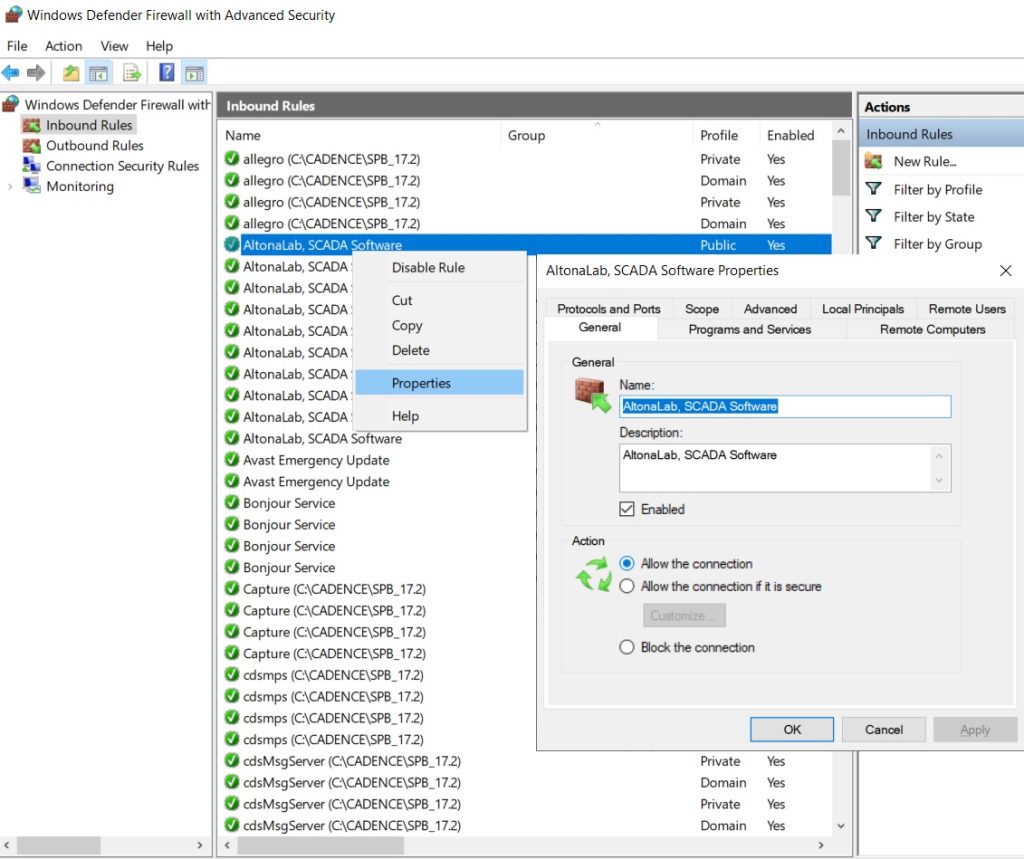
Task: Click the console tree horizontal scroll-left arrow
Action: click(x=7, y=845)
